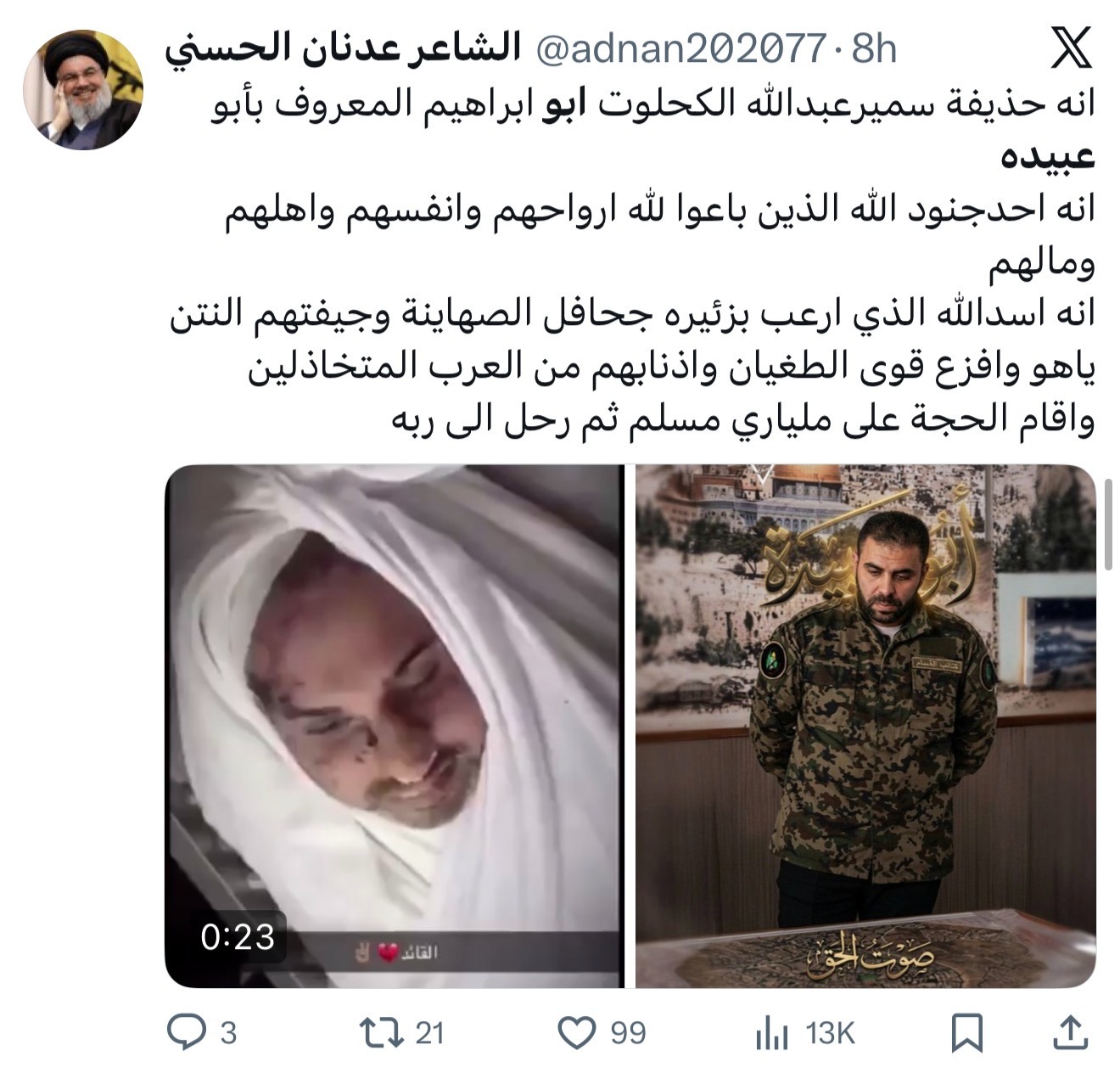Click the share upload icon
Screen dimensions: 1120x1084
coord(1070,1032)
